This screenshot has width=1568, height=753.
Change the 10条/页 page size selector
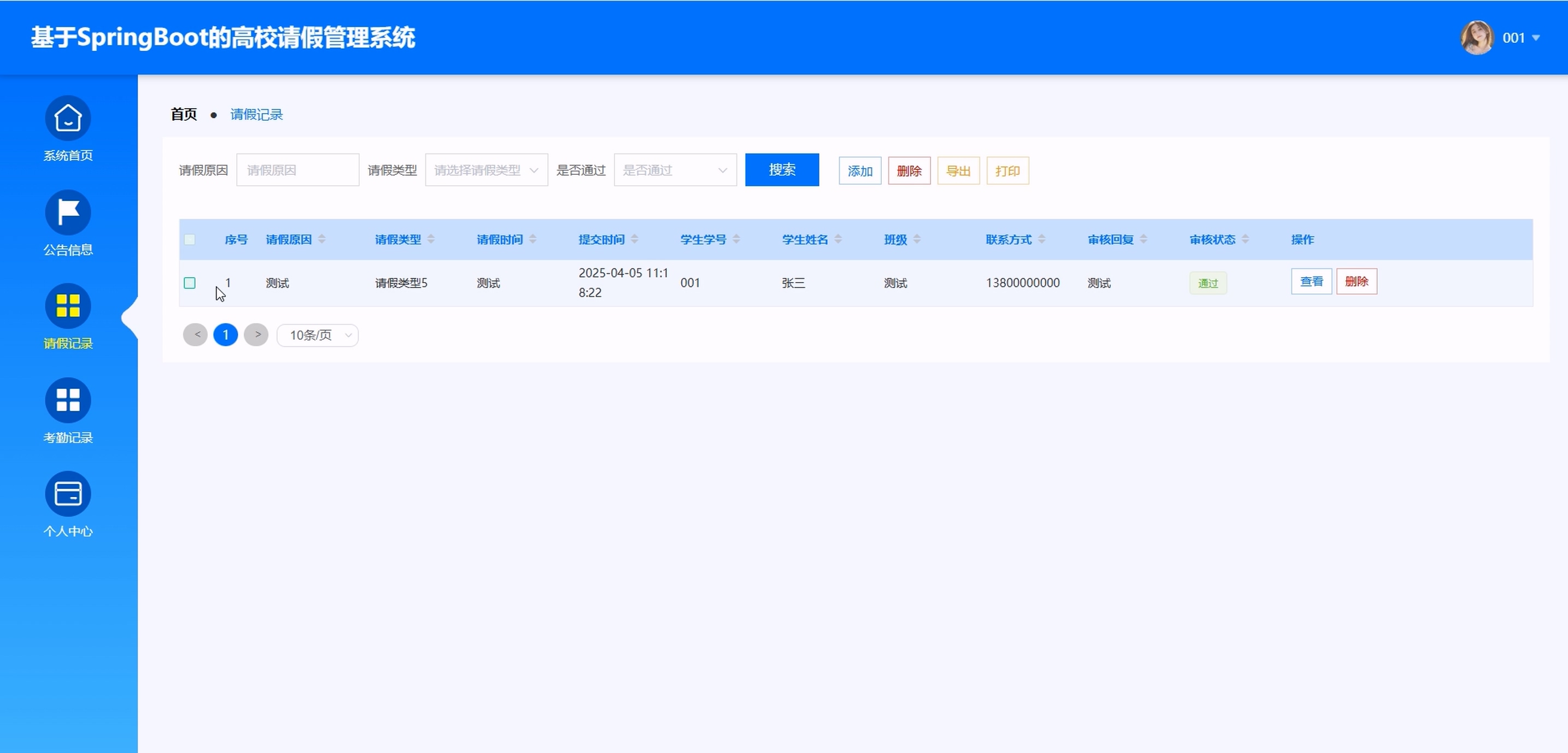pos(317,335)
